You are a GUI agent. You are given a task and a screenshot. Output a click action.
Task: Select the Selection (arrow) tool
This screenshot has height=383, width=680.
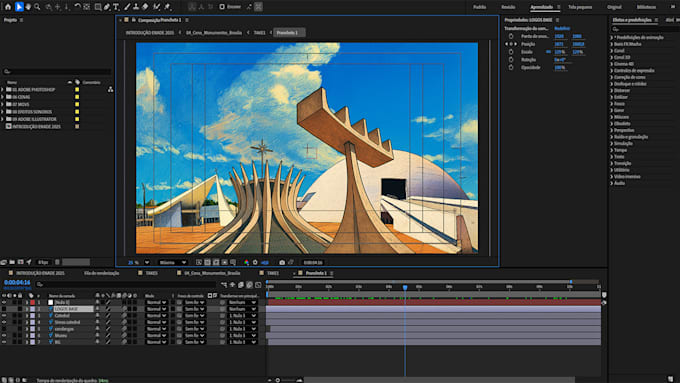click(x=19, y=7)
